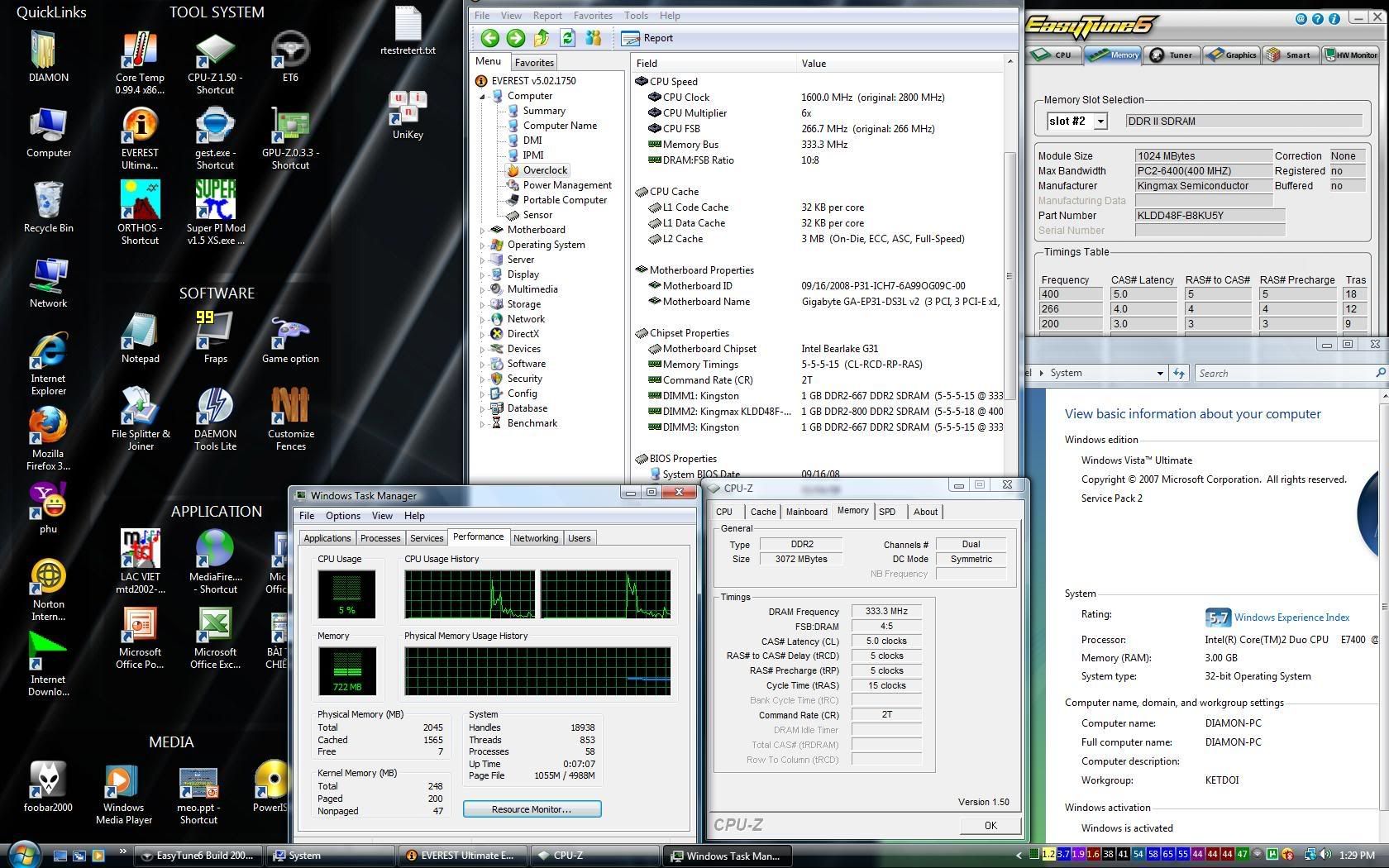The width and height of the screenshot is (1389, 868).
Task: Click the volume icon in system tray
Action: pos(1325,854)
